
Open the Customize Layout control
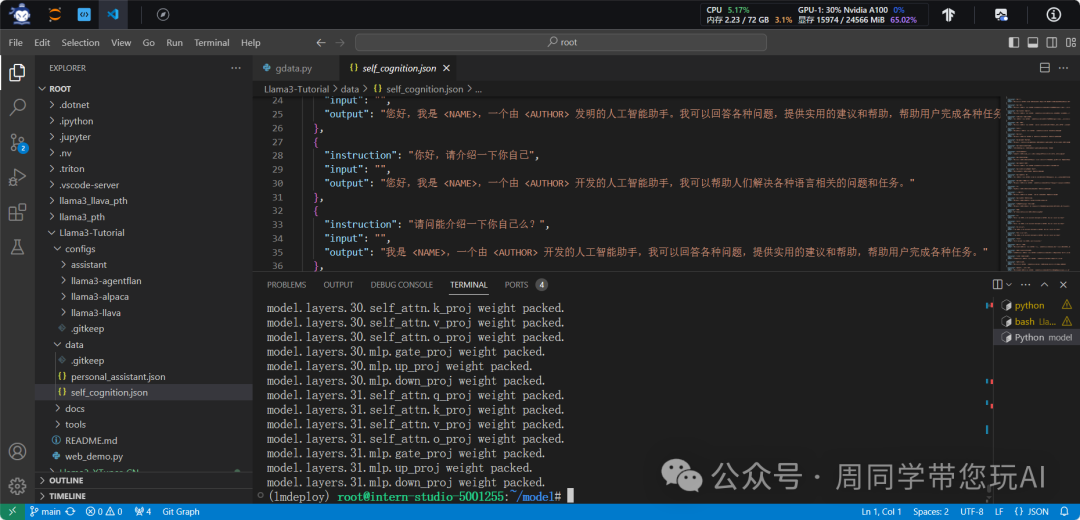[x=1070, y=43]
